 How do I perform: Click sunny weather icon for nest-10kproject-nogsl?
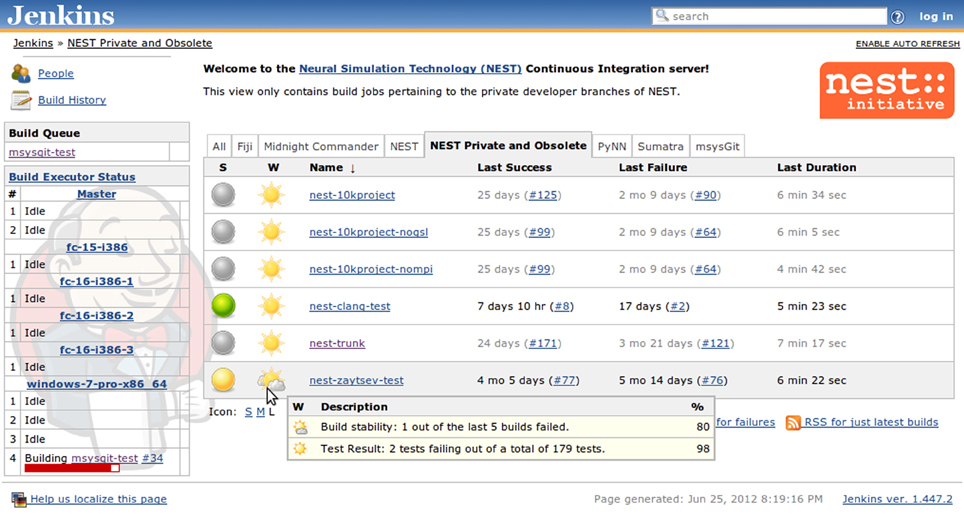point(271,232)
